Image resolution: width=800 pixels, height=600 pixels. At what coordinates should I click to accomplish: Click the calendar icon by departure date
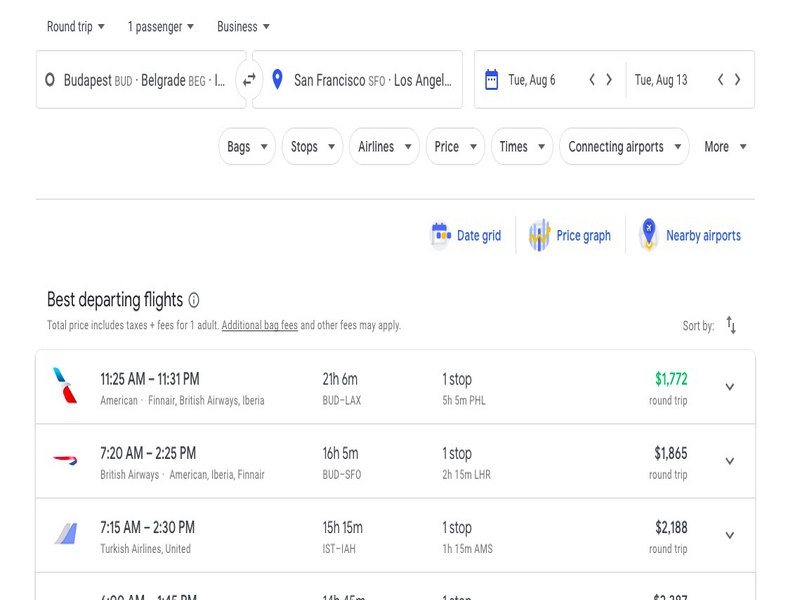[x=491, y=80]
